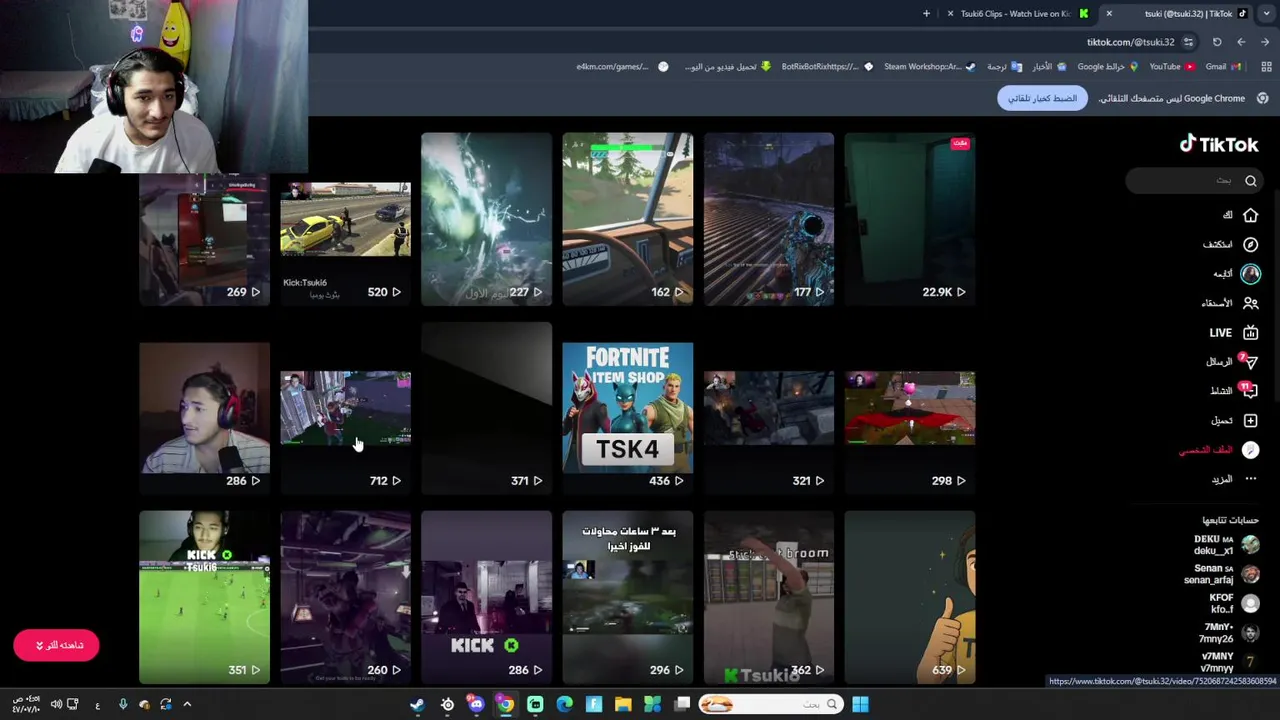Open the YouTube bookmark

[1171, 67]
